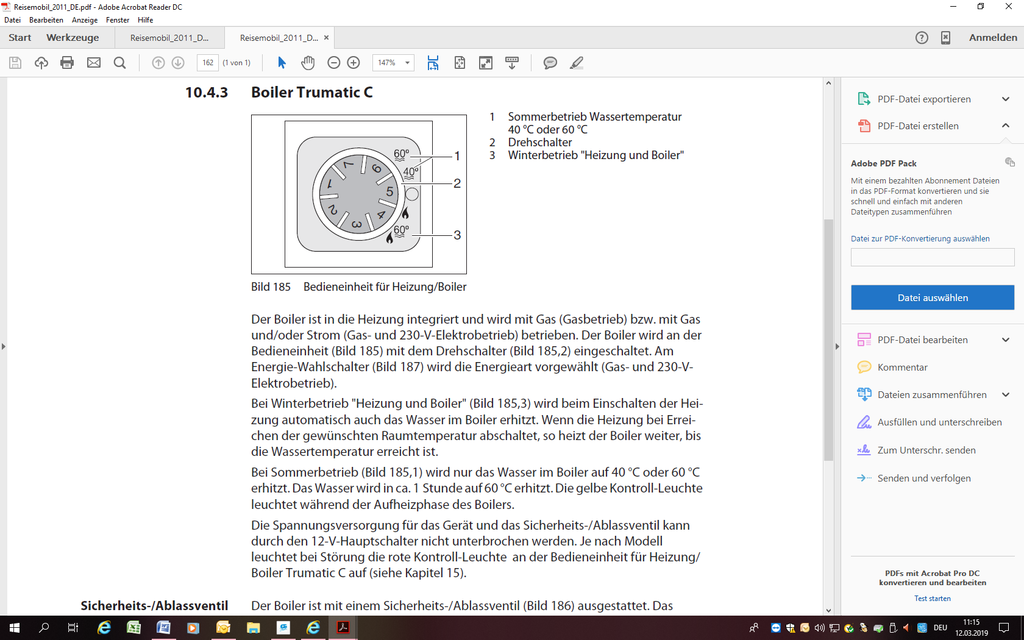Fit one full page to window
Viewport: 1024px width, 640px height.
(460, 63)
